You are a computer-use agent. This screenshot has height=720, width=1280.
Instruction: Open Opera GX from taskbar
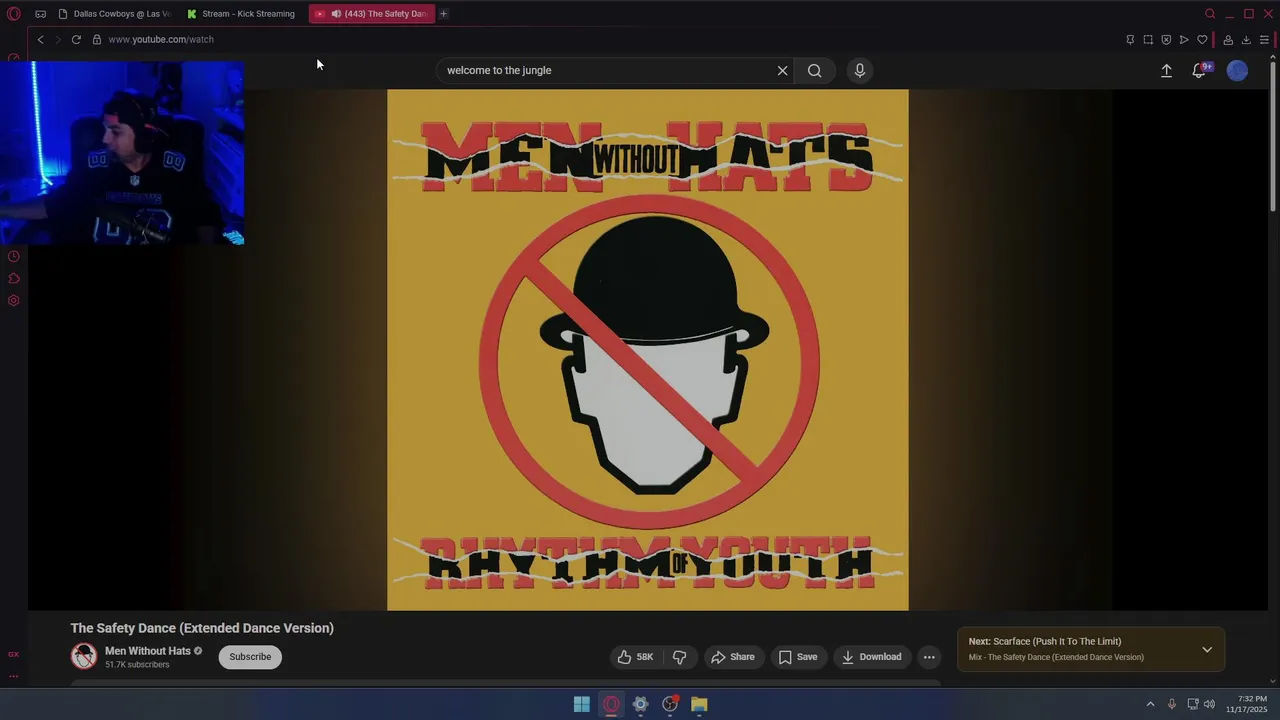(611, 705)
